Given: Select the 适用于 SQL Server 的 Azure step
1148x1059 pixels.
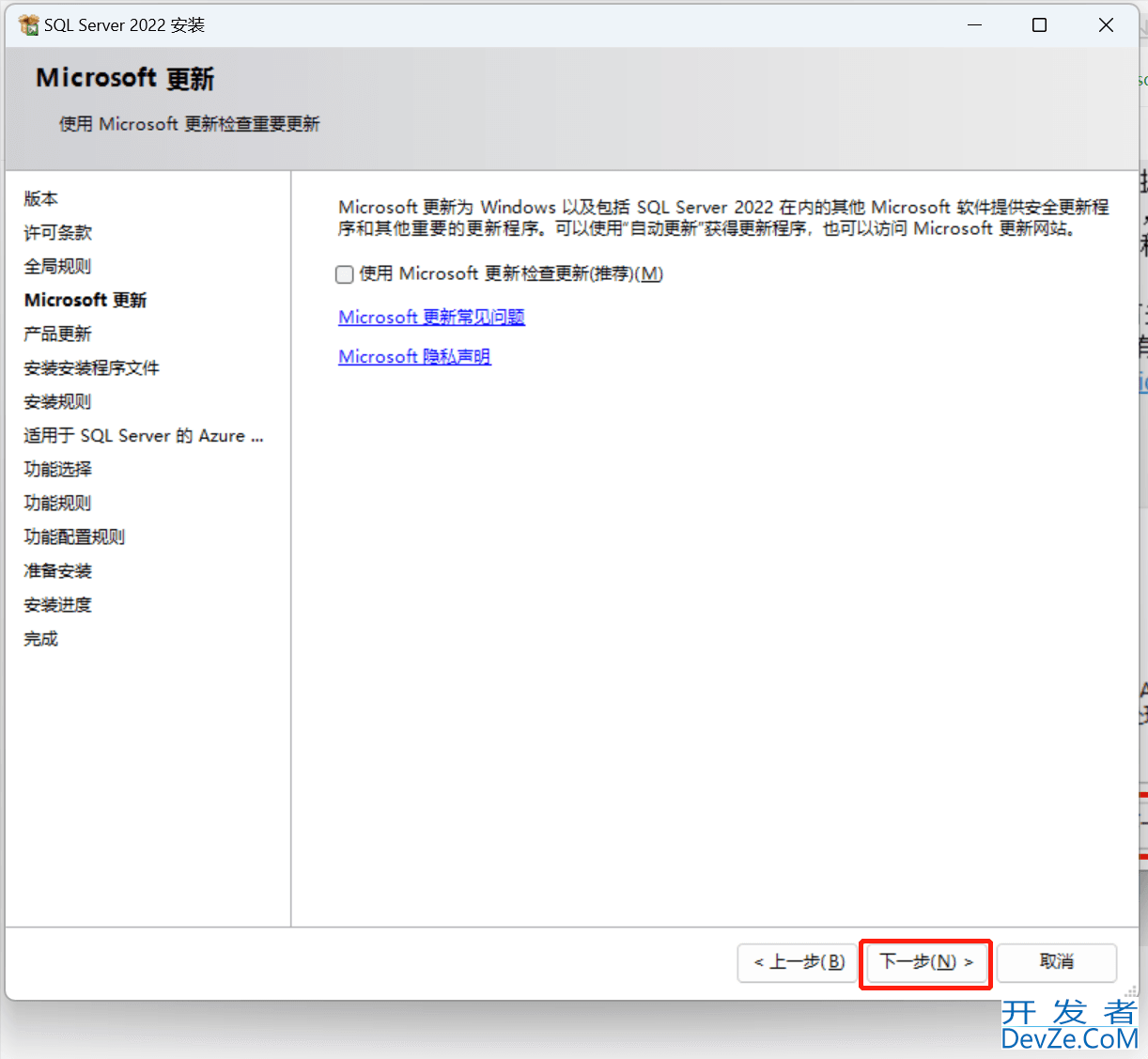Looking at the screenshot, I should 144,436.
